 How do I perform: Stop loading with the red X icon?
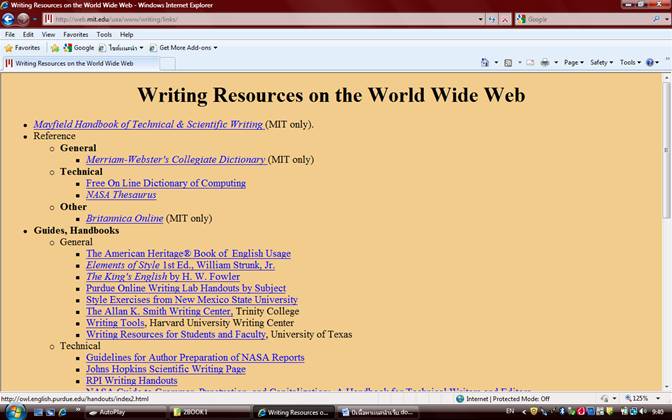(x=505, y=19)
